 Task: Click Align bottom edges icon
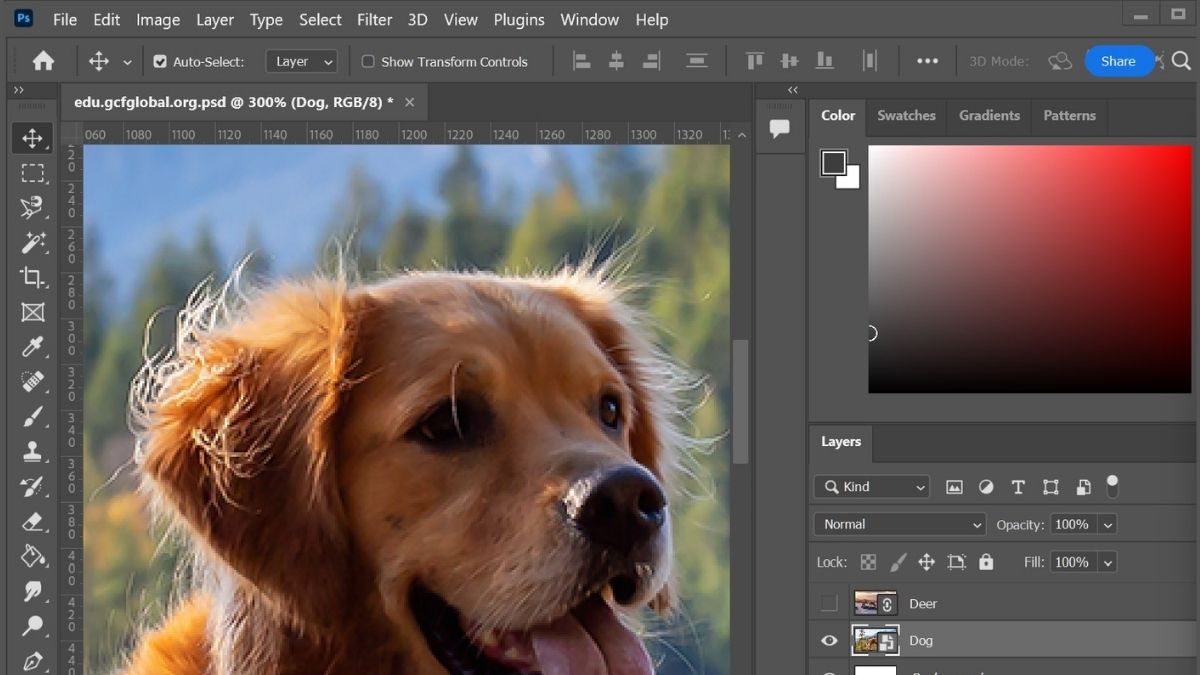825,61
